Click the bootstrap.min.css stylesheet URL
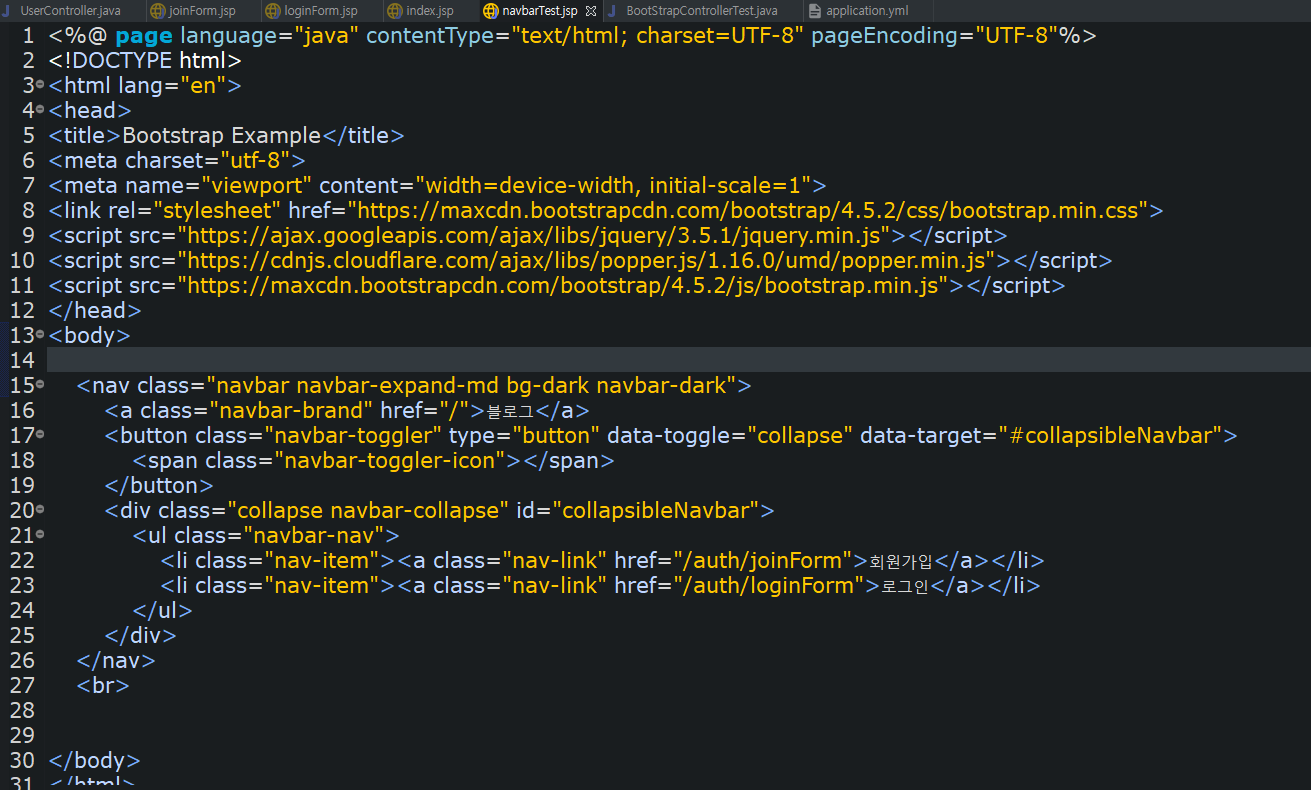 point(747,210)
